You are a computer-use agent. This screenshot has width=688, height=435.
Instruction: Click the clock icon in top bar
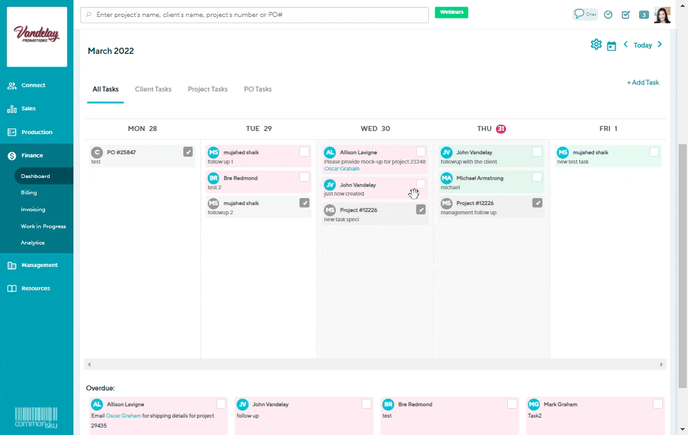(608, 15)
